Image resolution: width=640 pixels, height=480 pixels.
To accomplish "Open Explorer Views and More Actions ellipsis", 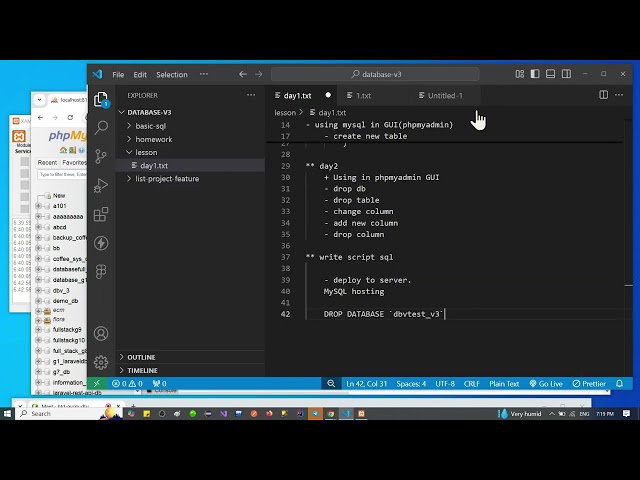I will [x=251, y=95].
